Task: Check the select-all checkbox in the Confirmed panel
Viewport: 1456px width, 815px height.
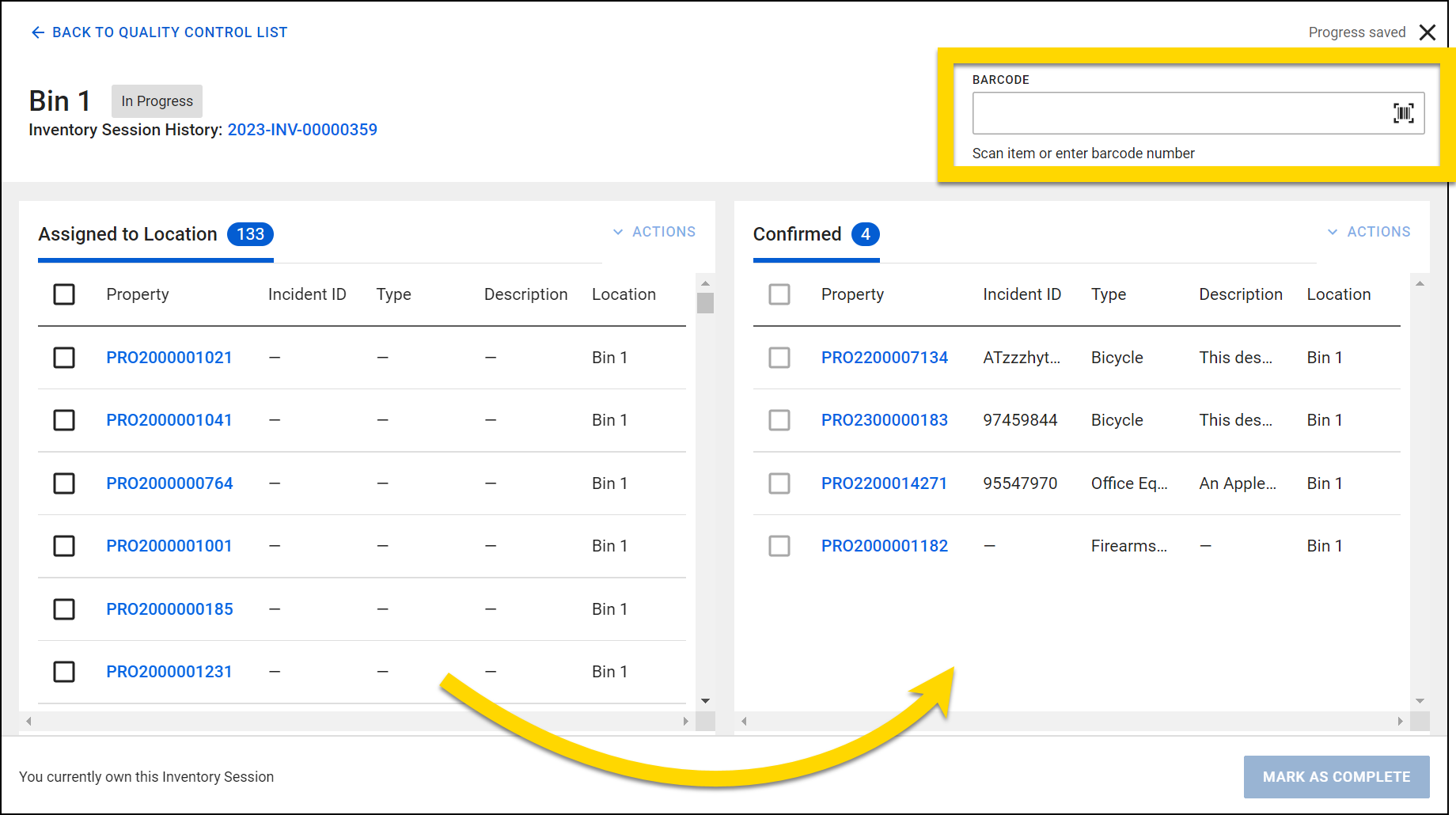Action: pos(779,294)
